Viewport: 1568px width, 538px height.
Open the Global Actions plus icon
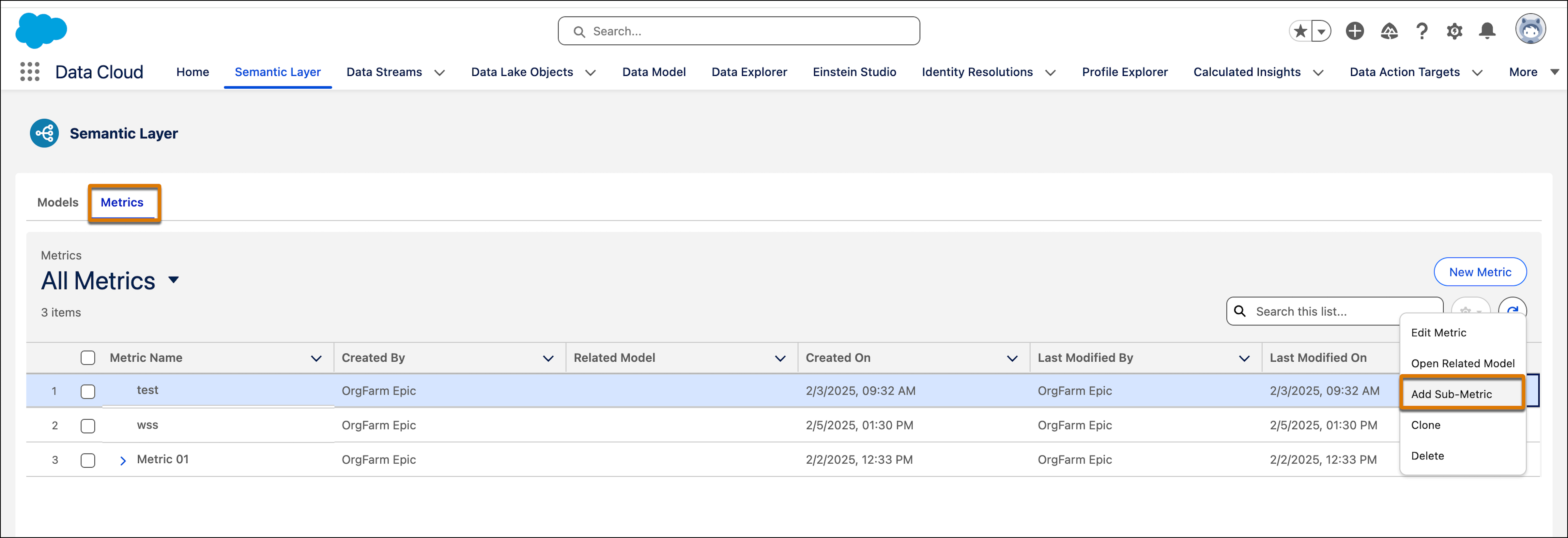click(1355, 31)
